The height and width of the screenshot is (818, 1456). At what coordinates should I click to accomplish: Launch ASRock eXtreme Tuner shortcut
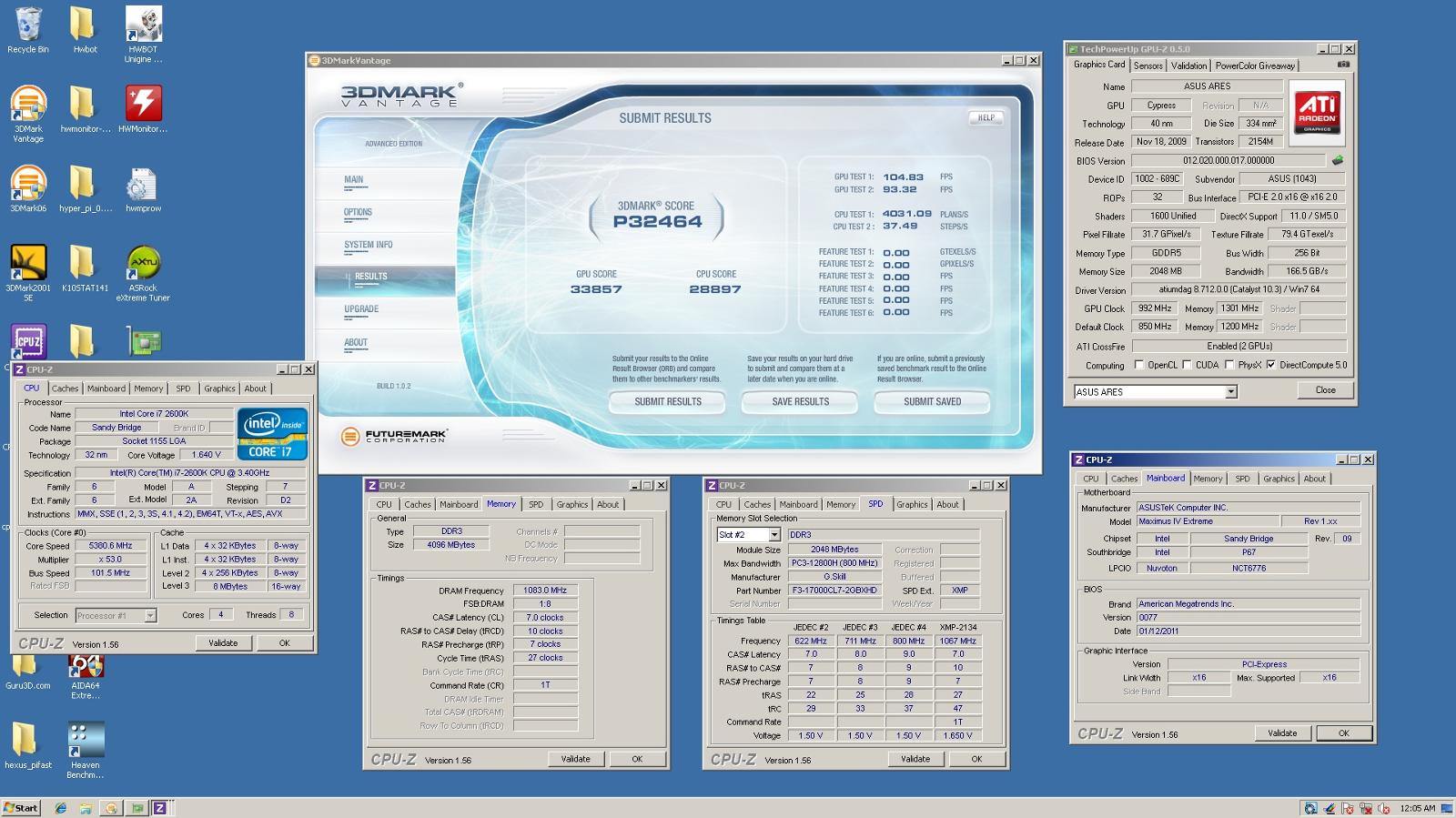[143, 273]
